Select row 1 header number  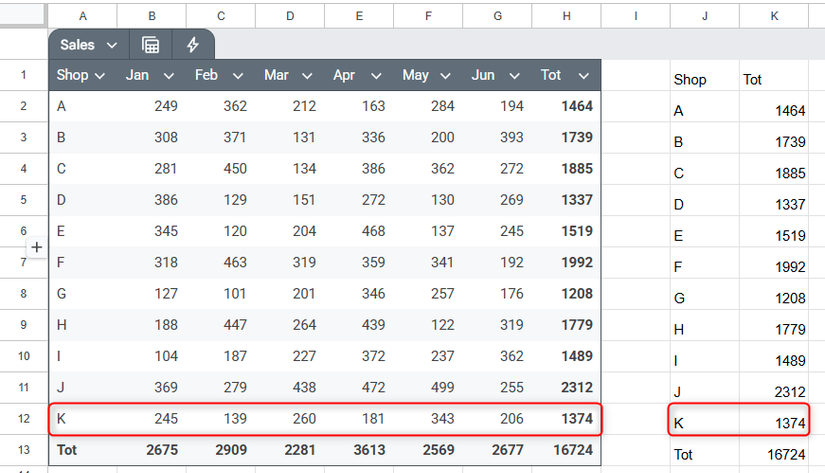point(24,75)
